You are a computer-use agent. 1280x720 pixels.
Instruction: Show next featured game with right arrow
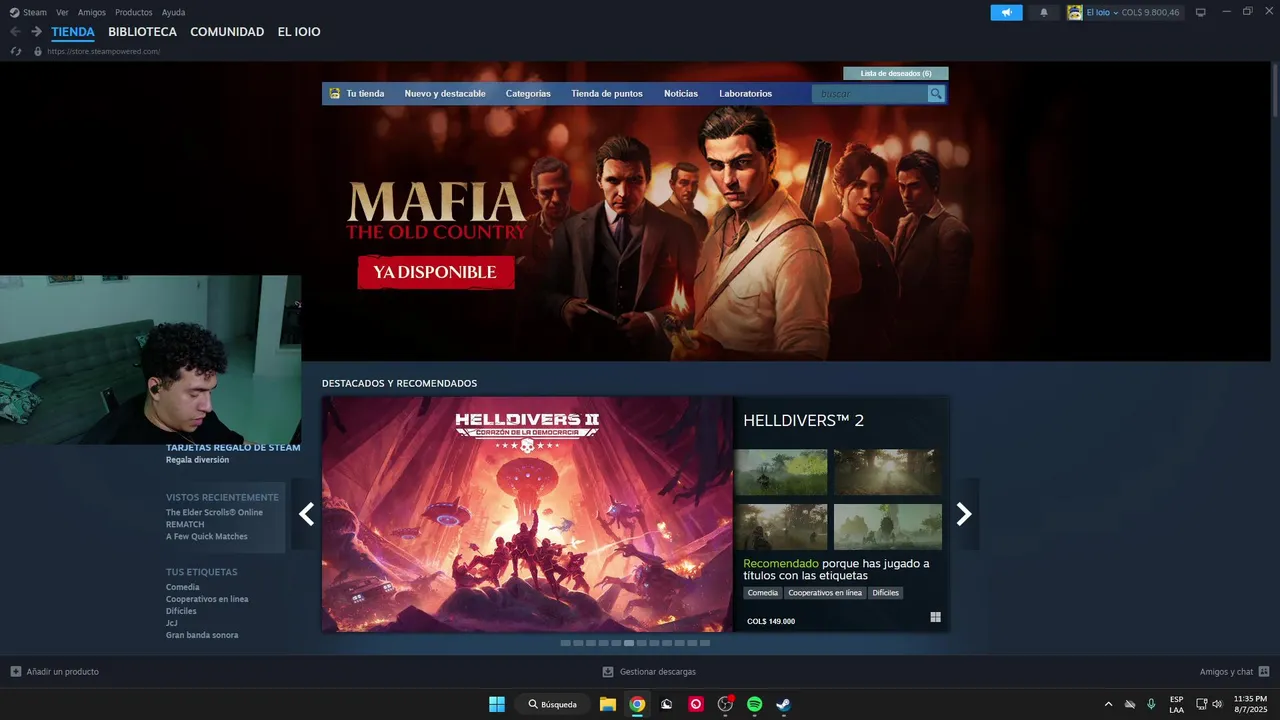tap(964, 514)
